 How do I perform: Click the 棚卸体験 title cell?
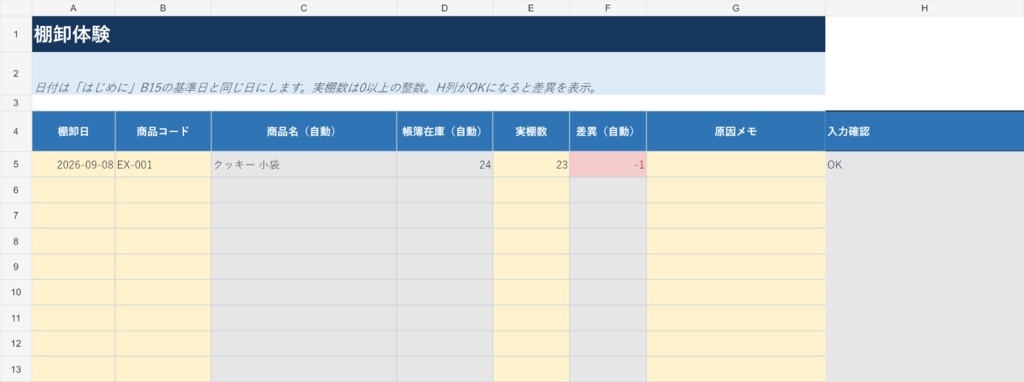[x=428, y=34]
